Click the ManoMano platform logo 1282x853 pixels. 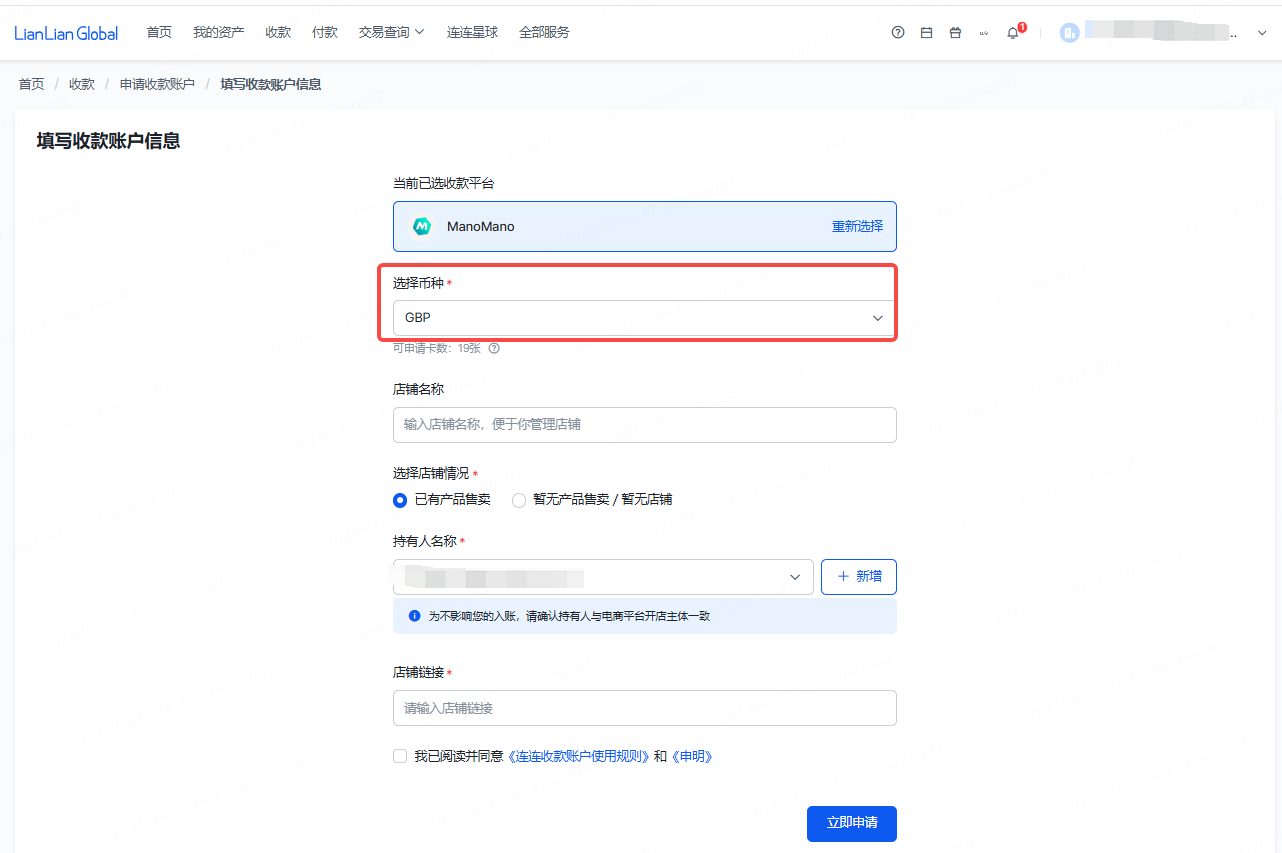pos(422,226)
